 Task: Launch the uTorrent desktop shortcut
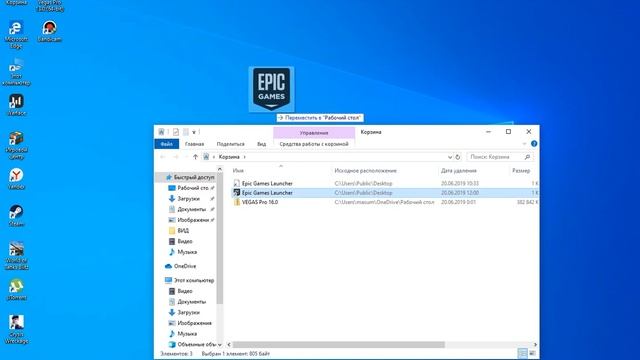(x=16, y=289)
